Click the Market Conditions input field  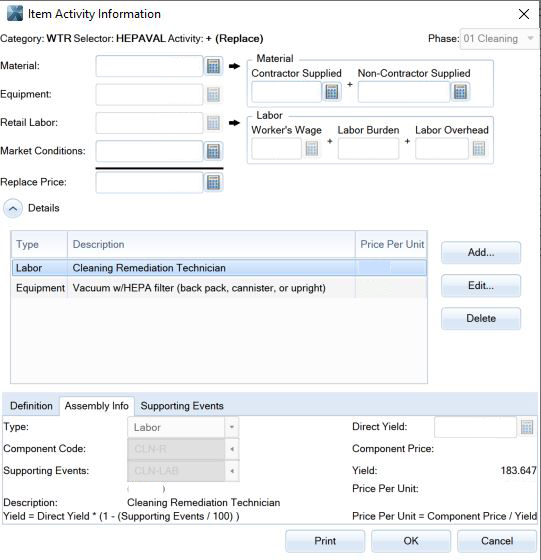[149, 151]
